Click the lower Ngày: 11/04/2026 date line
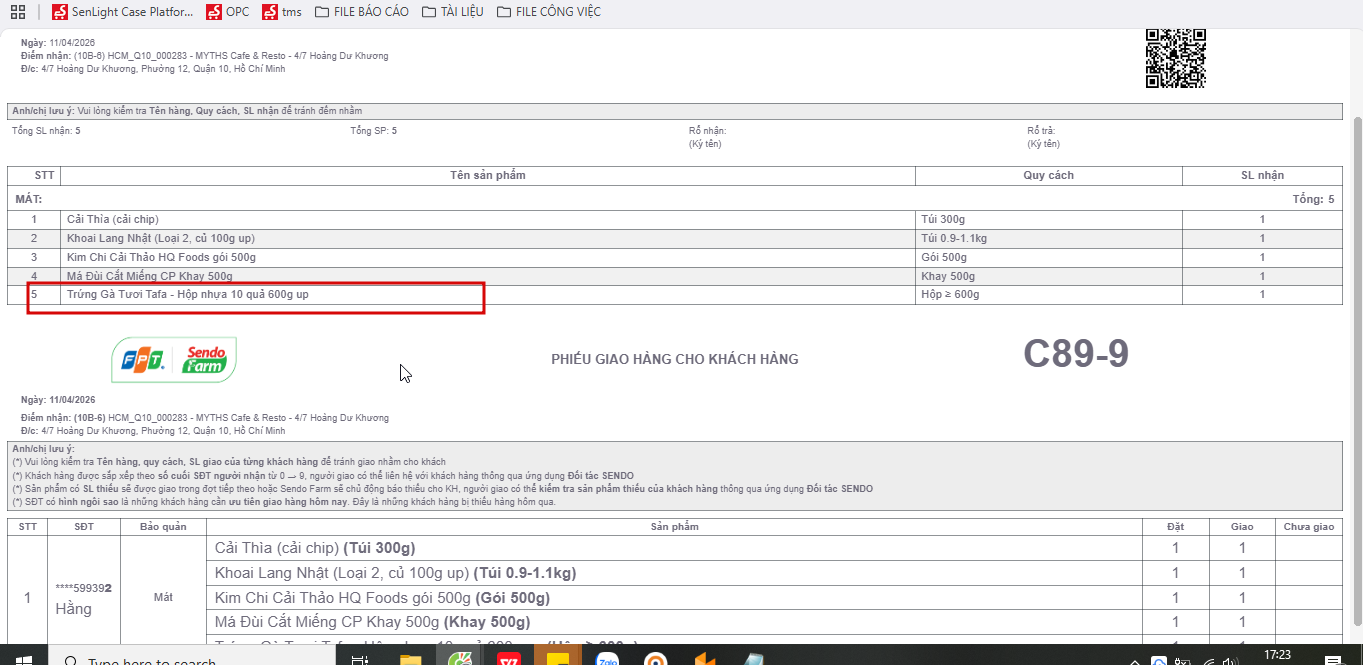Image resolution: width=1363 pixels, height=665 pixels. (x=58, y=399)
